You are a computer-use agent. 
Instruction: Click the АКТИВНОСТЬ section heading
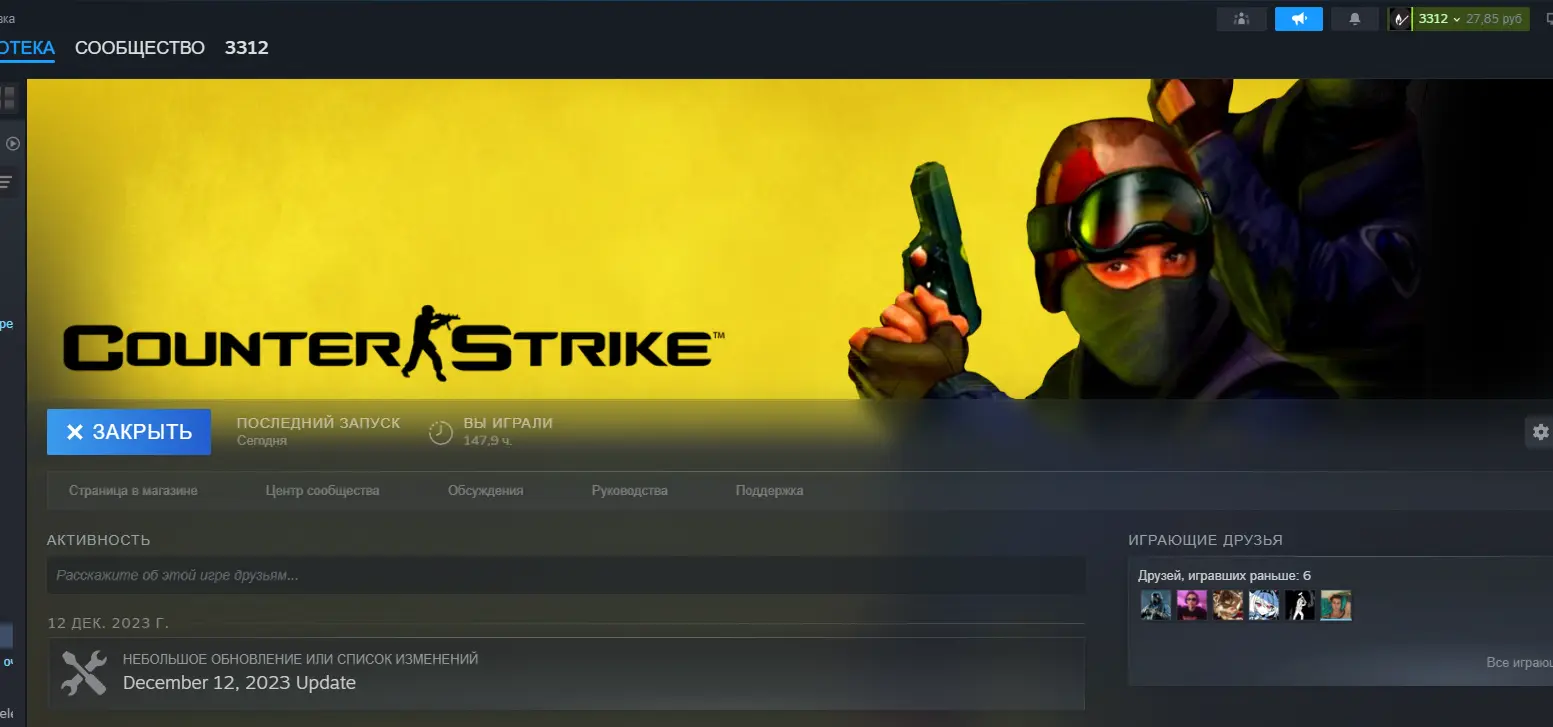[x=99, y=540]
